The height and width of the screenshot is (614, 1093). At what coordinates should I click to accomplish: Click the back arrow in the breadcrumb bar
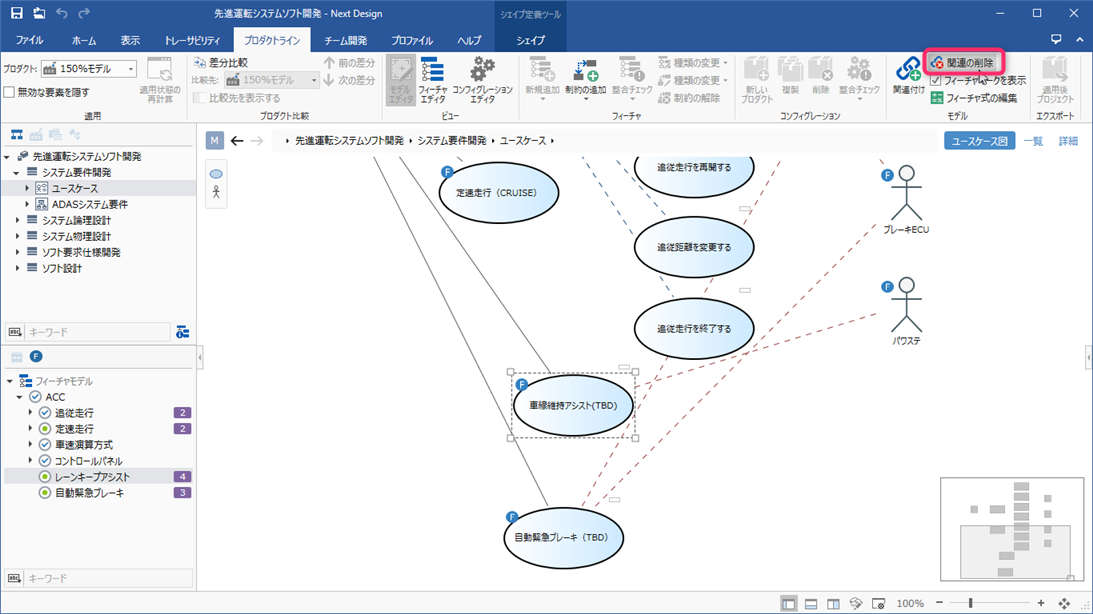click(237, 141)
